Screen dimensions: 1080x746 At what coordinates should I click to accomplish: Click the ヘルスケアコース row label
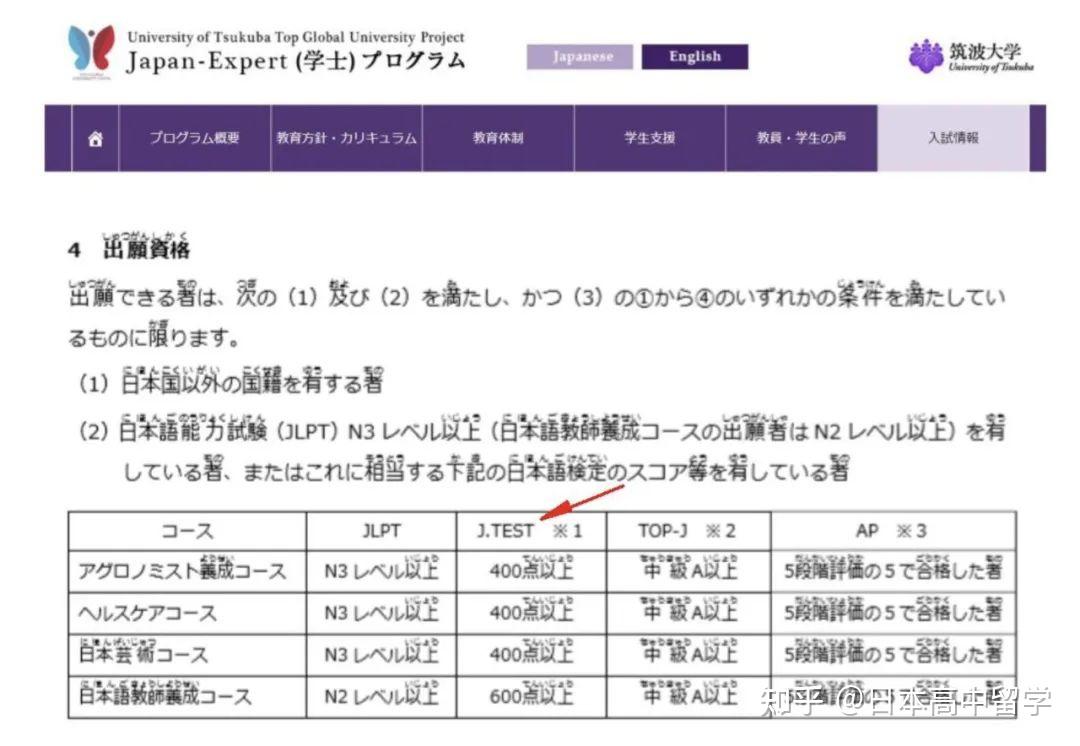(147, 613)
